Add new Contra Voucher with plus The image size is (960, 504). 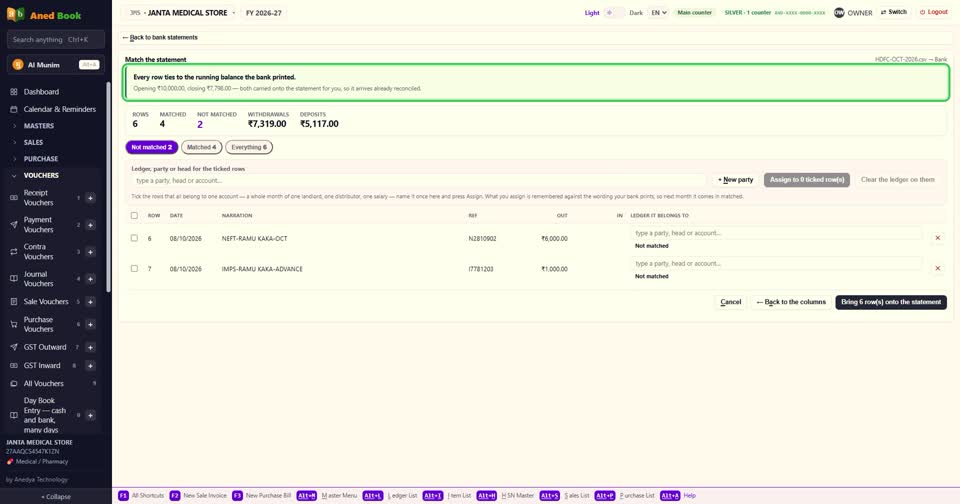point(90,252)
